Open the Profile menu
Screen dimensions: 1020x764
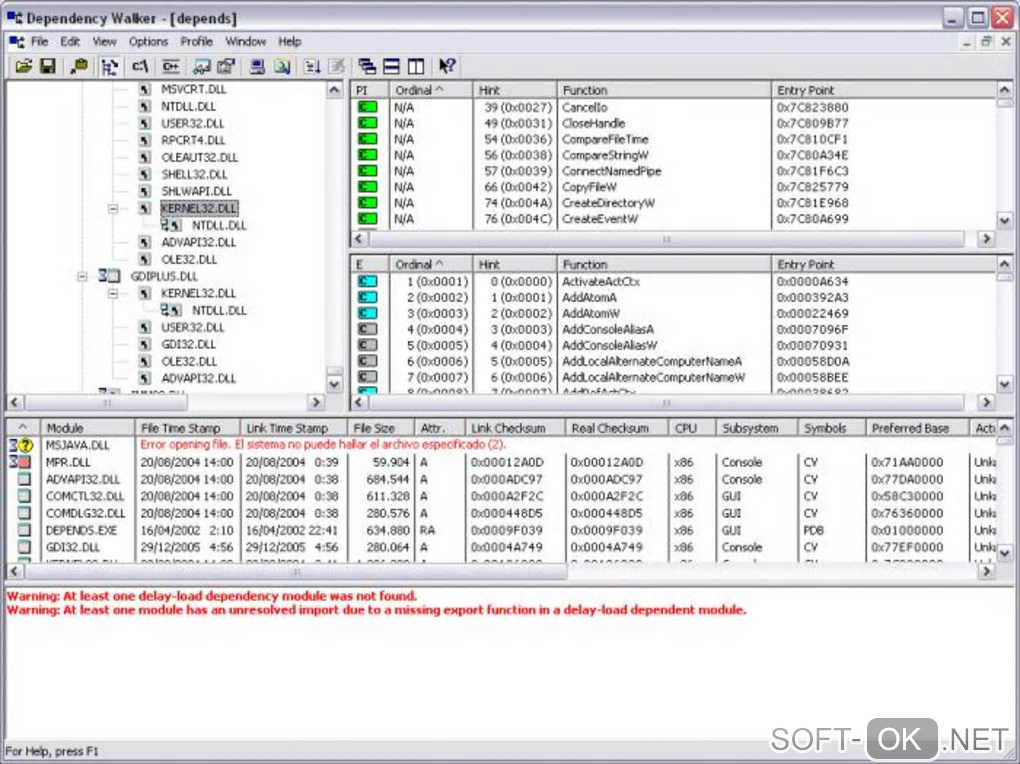[196, 42]
